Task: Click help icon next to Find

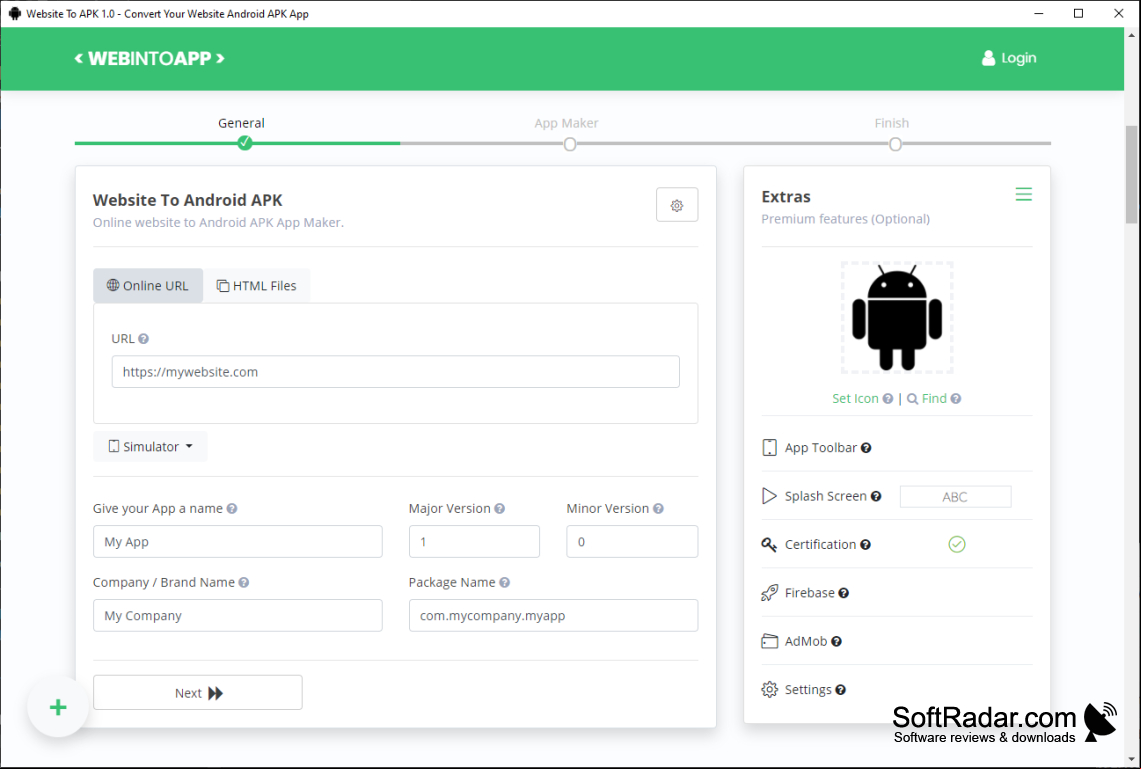Action: pos(955,399)
